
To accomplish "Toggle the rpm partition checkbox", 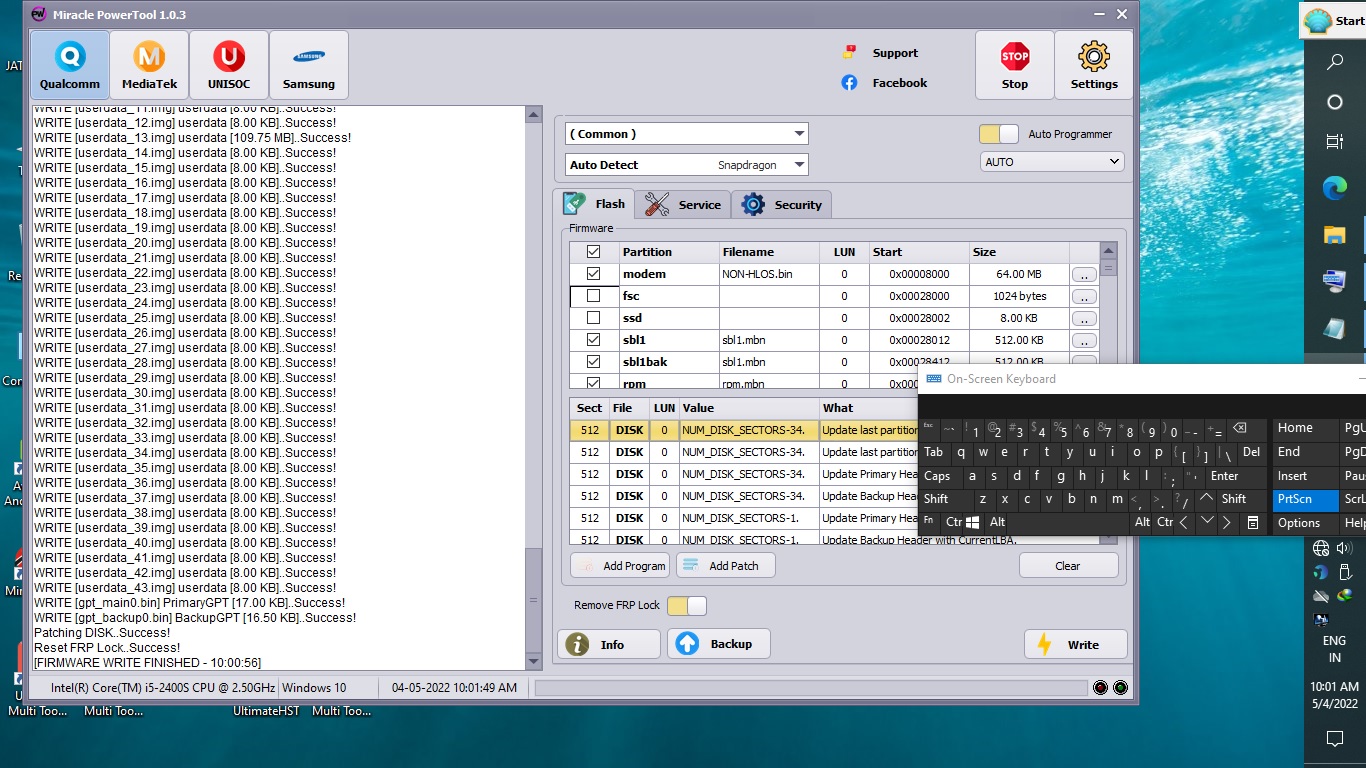I will coord(594,383).
